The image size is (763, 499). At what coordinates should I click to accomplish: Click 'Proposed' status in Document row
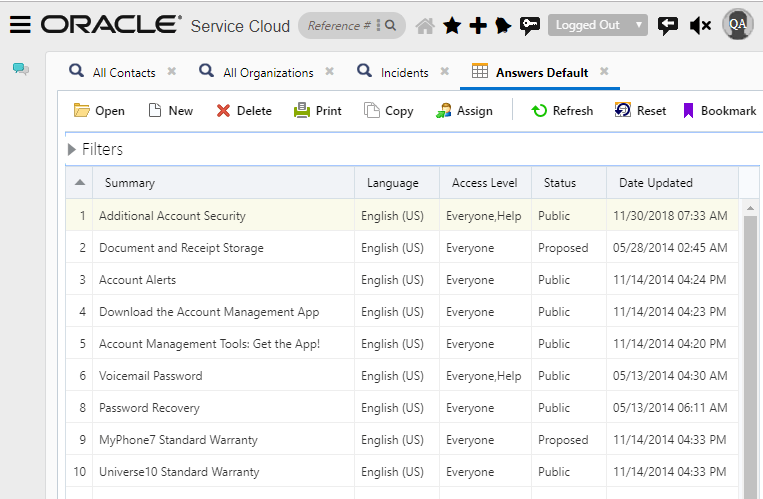click(x=563, y=248)
